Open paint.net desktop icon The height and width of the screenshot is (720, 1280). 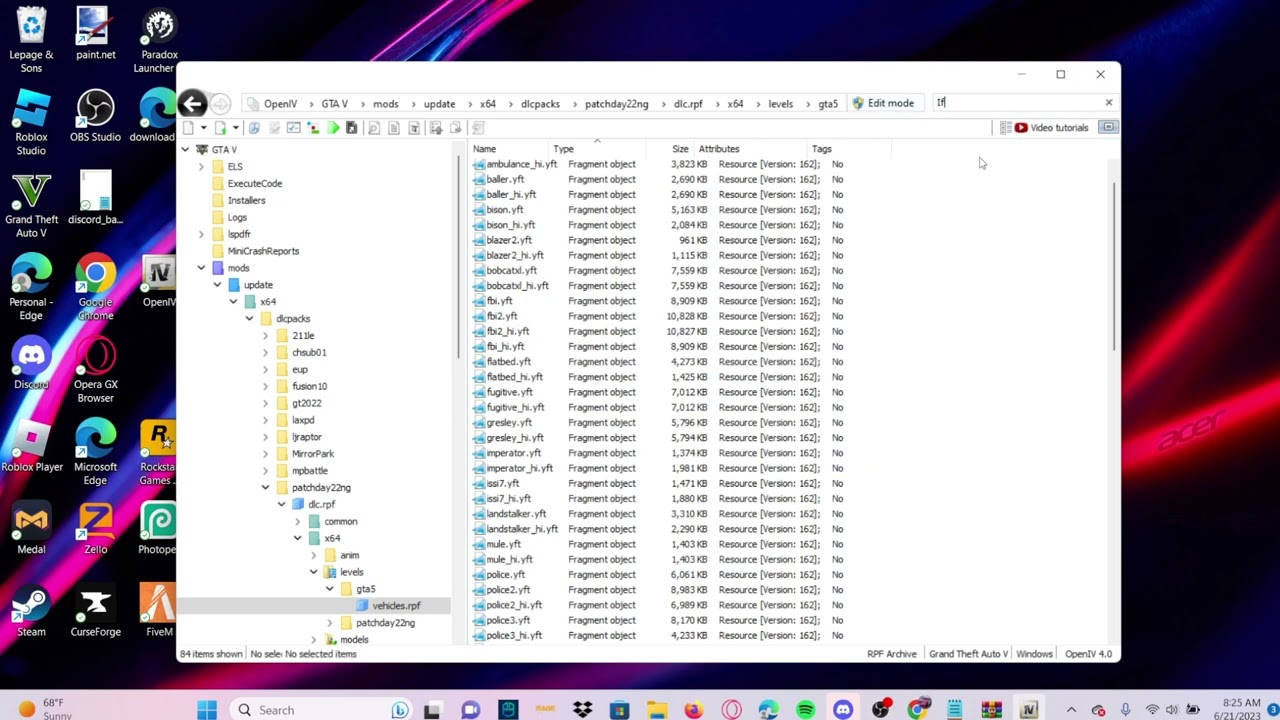coord(95,35)
